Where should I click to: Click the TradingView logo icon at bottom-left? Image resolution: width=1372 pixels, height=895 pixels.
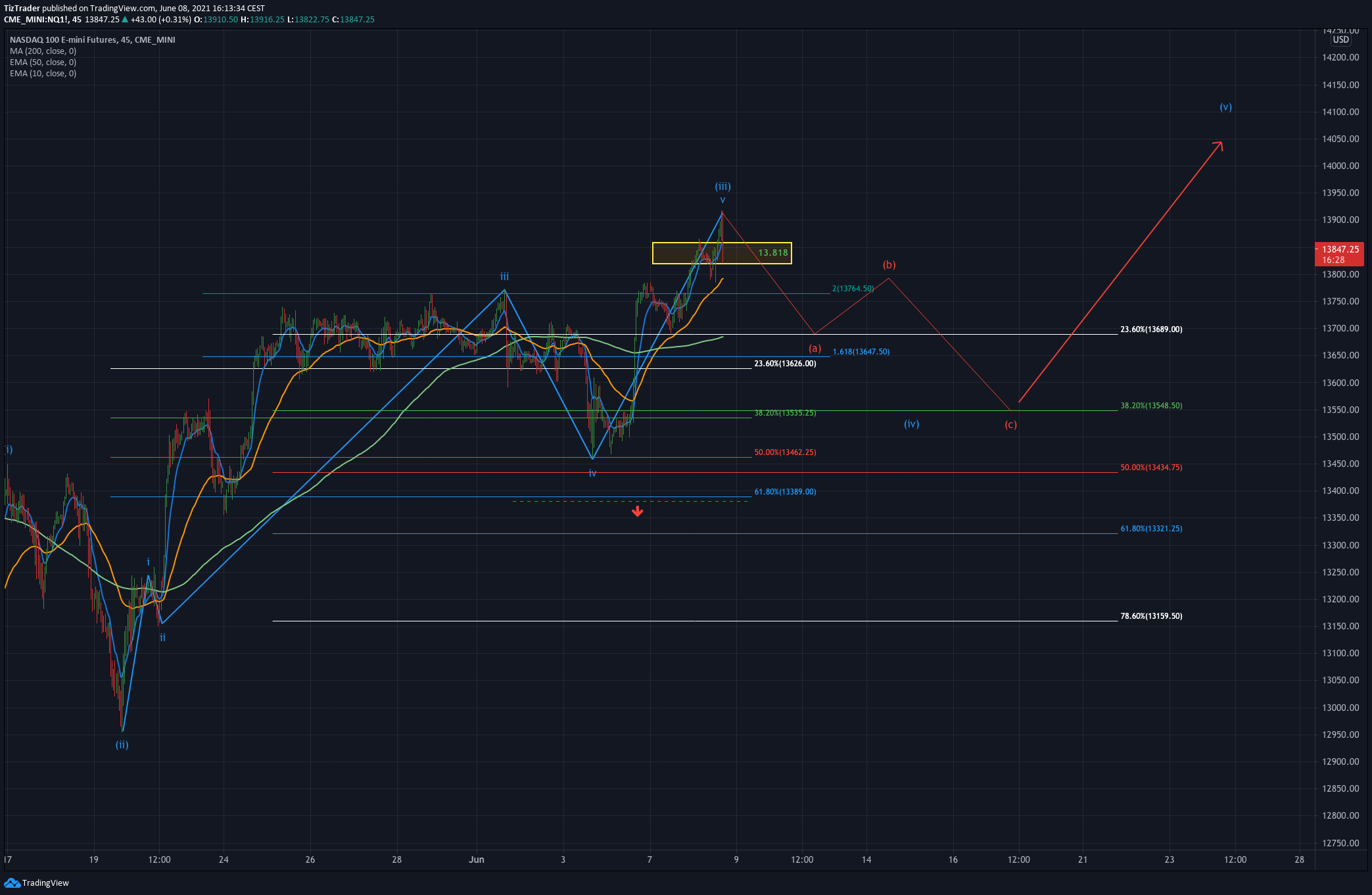(x=12, y=883)
